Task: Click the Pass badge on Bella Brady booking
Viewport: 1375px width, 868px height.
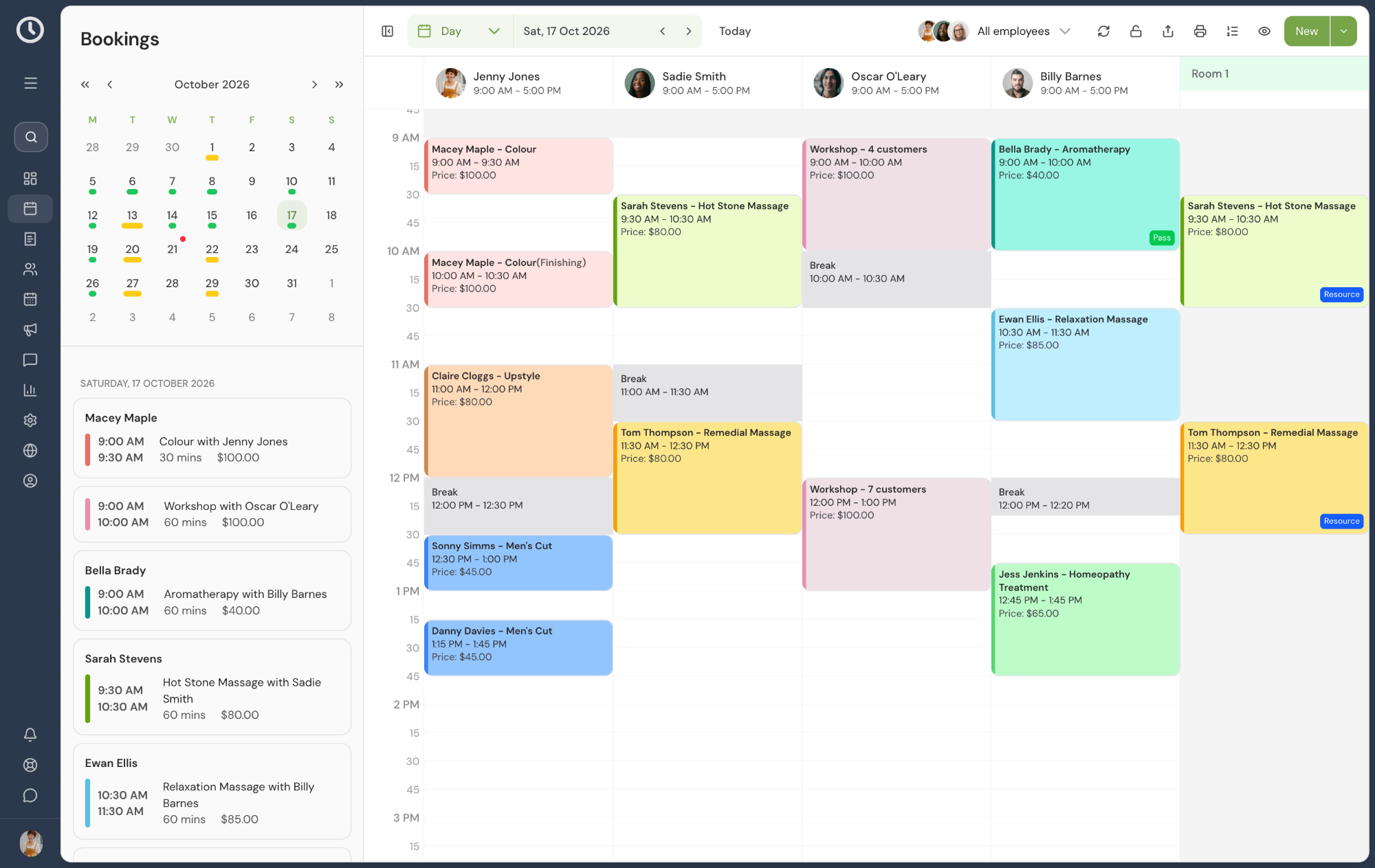Action: click(x=1162, y=238)
